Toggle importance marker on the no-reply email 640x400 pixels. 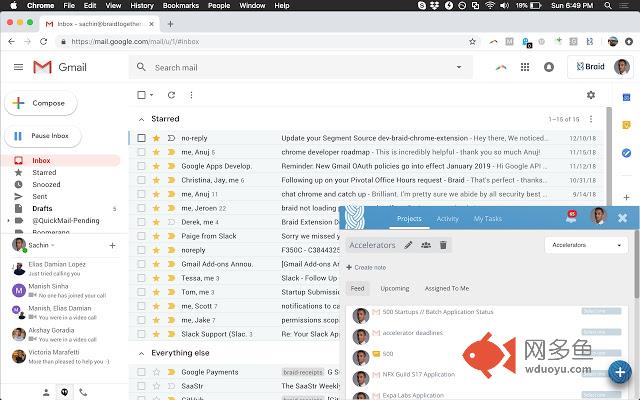click(x=170, y=138)
